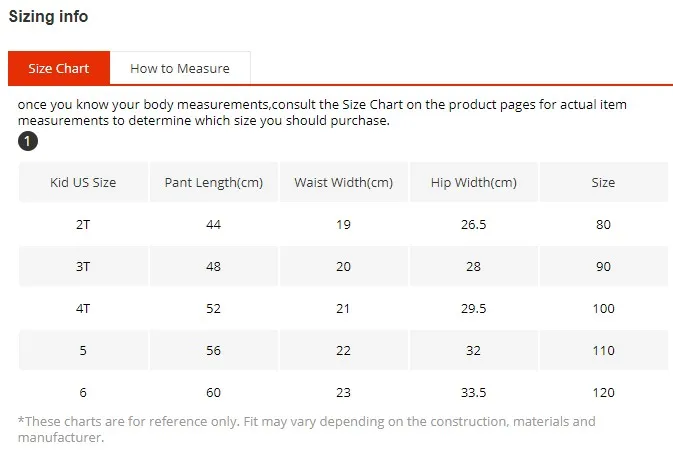Select the 3T size row cell
Screen dimensions: 673x453
[83, 267]
